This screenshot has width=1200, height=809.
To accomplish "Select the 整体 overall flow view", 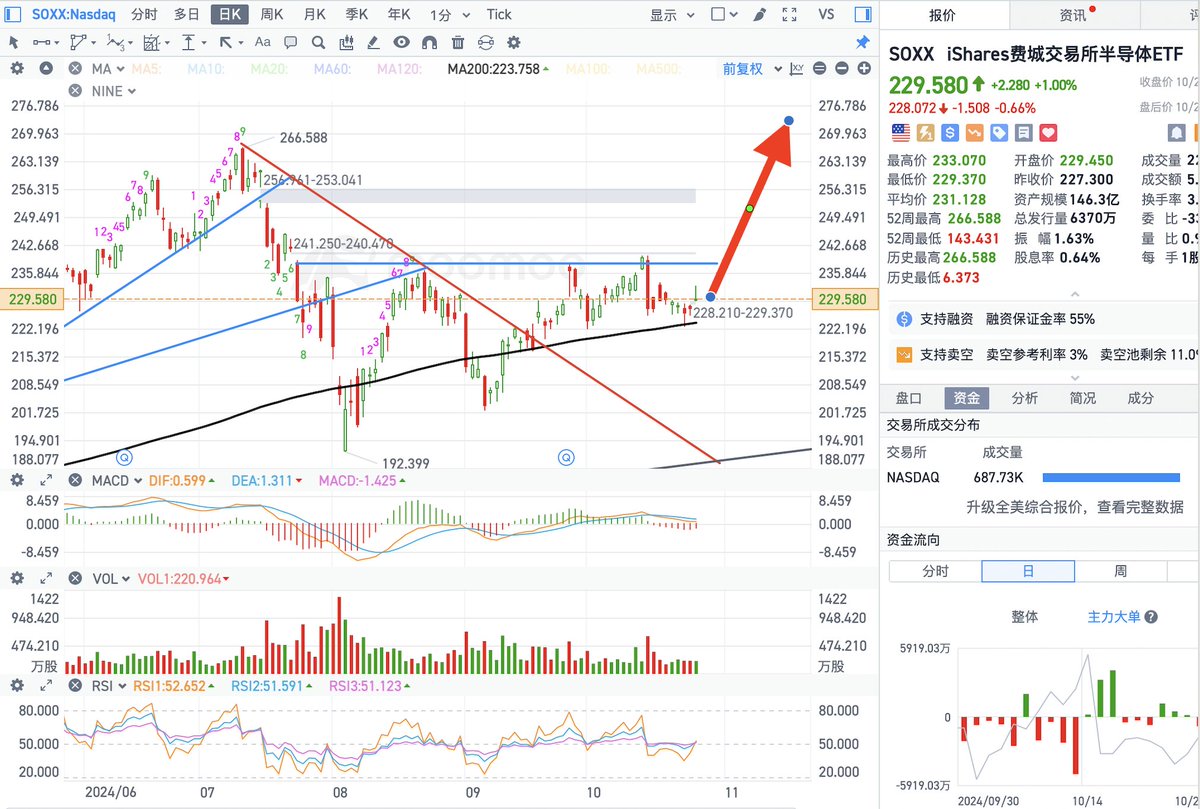I will pyautogui.click(x=1024, y=616).
